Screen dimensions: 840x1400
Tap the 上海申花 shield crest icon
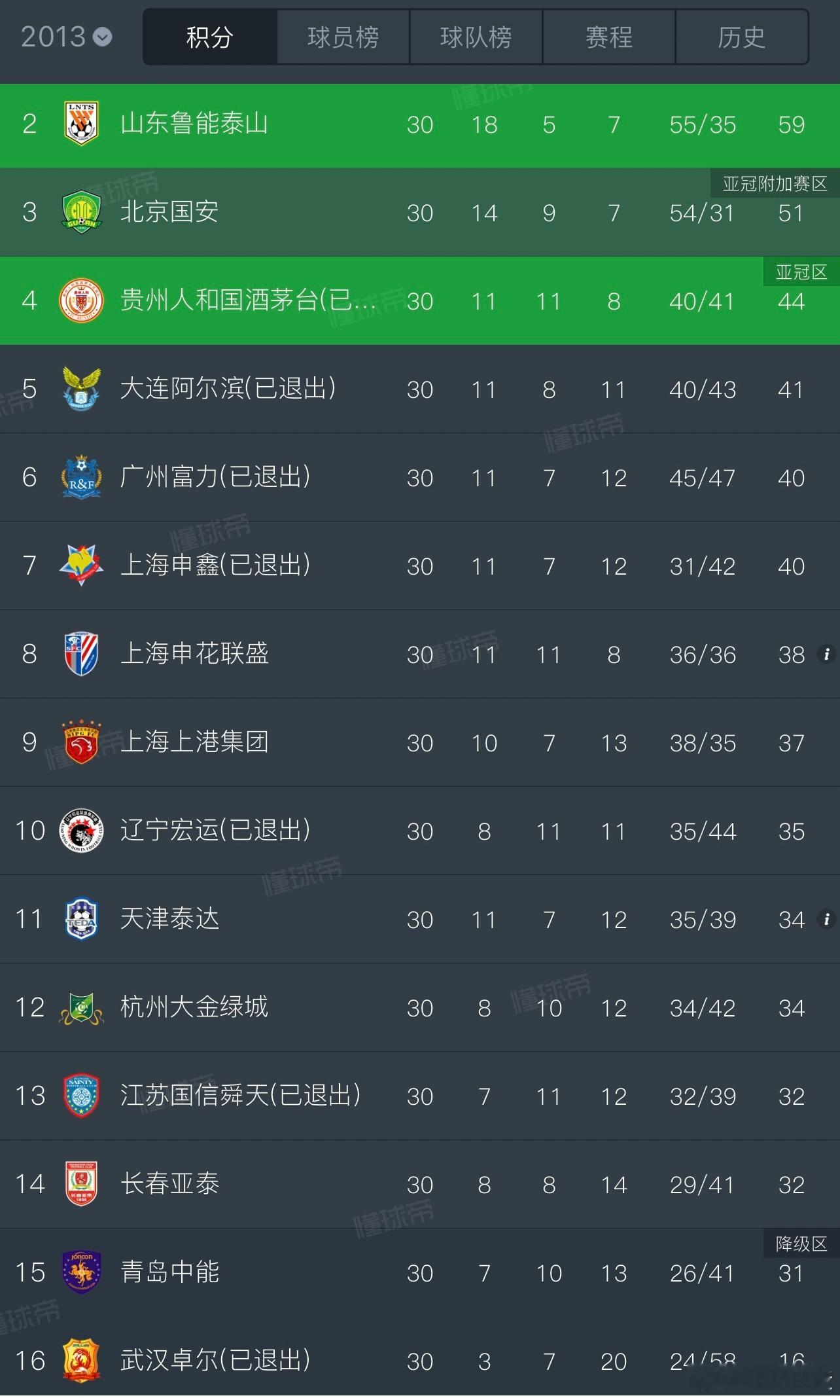pyautogui.click(x=81, y=654)
